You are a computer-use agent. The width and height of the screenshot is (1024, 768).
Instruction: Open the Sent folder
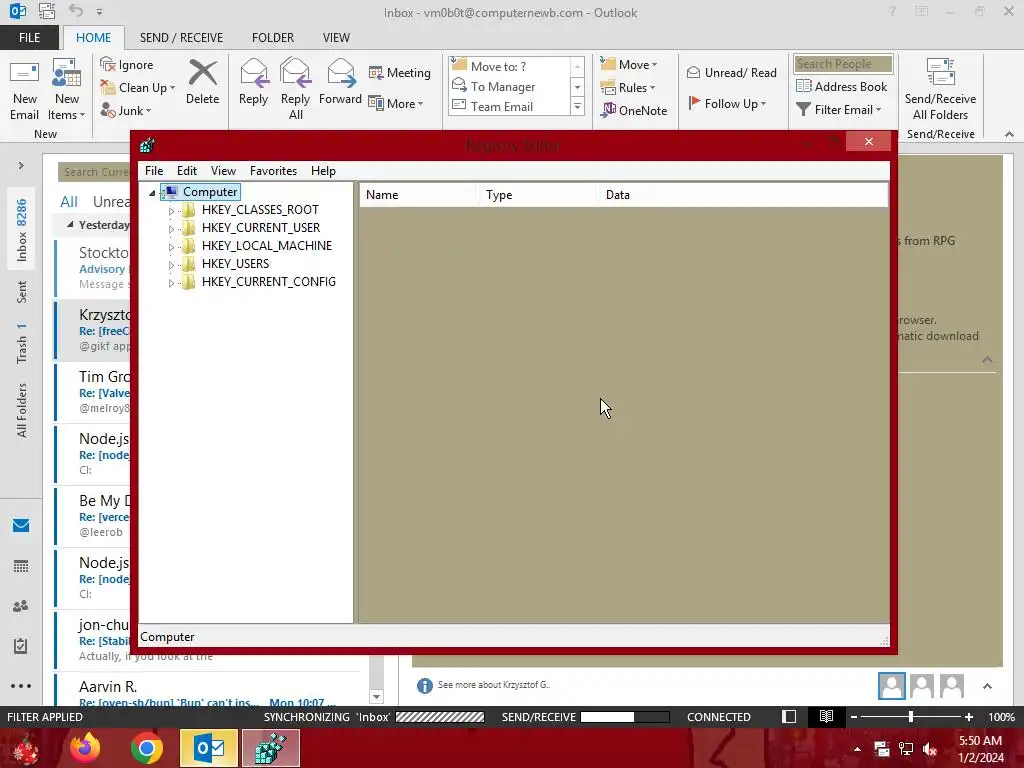(22, 292)
